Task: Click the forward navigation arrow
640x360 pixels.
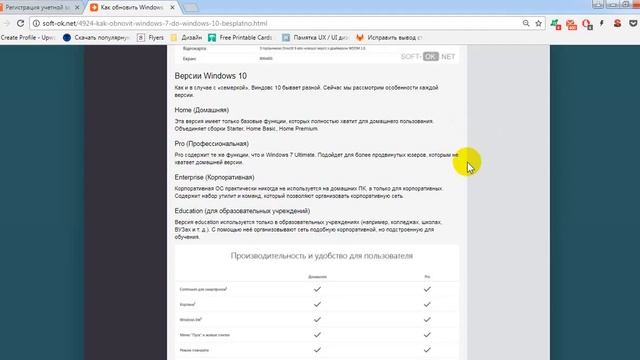Action: (x=6, y=23)
